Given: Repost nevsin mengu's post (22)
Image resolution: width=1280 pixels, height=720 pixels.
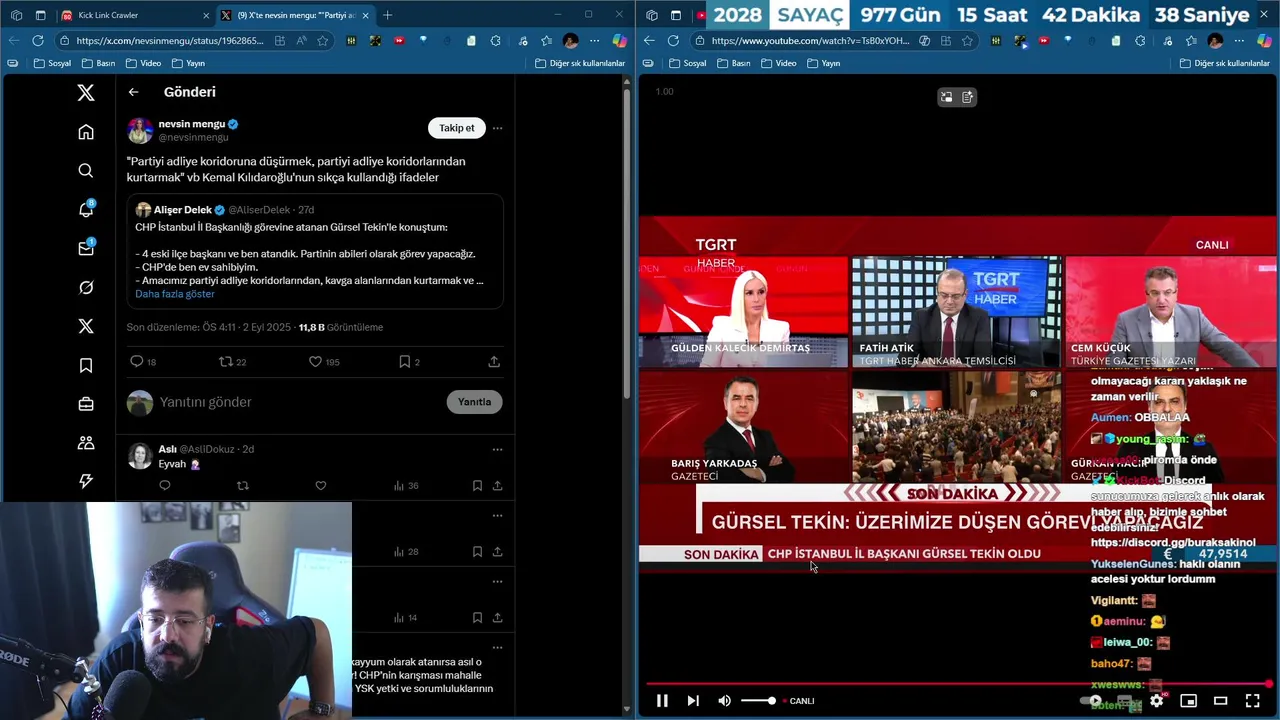Looking at the screenshot, I should [232, 362].
